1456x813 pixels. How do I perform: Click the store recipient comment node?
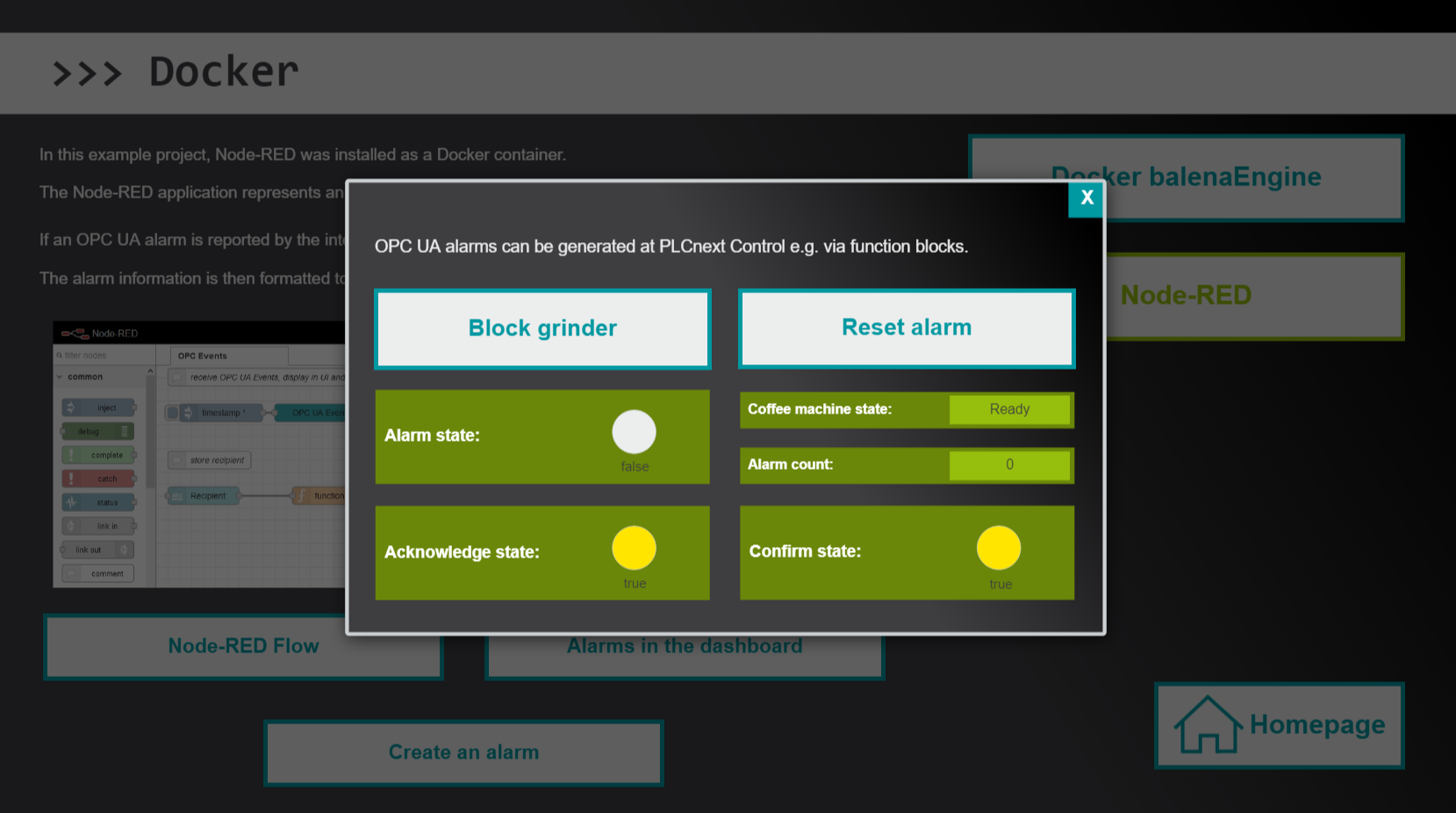pyautogui.click(x=209, y=460)
